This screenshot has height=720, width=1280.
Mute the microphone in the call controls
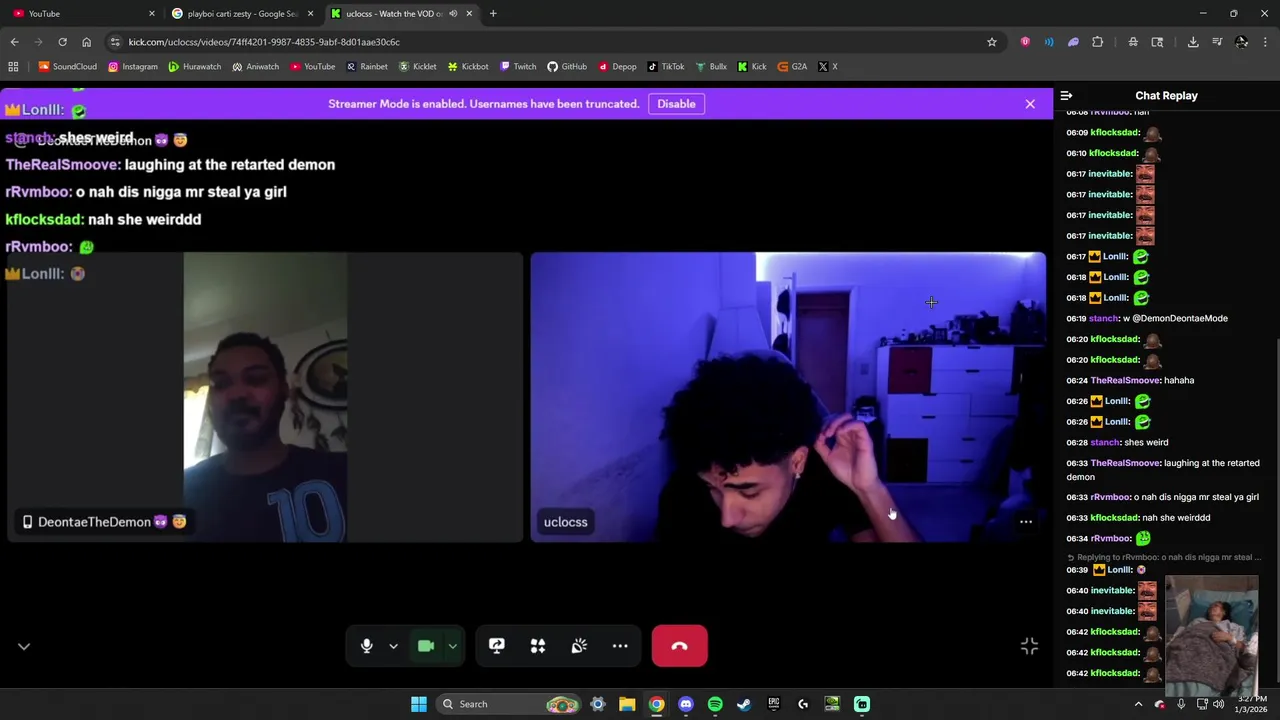click(367, 646)
